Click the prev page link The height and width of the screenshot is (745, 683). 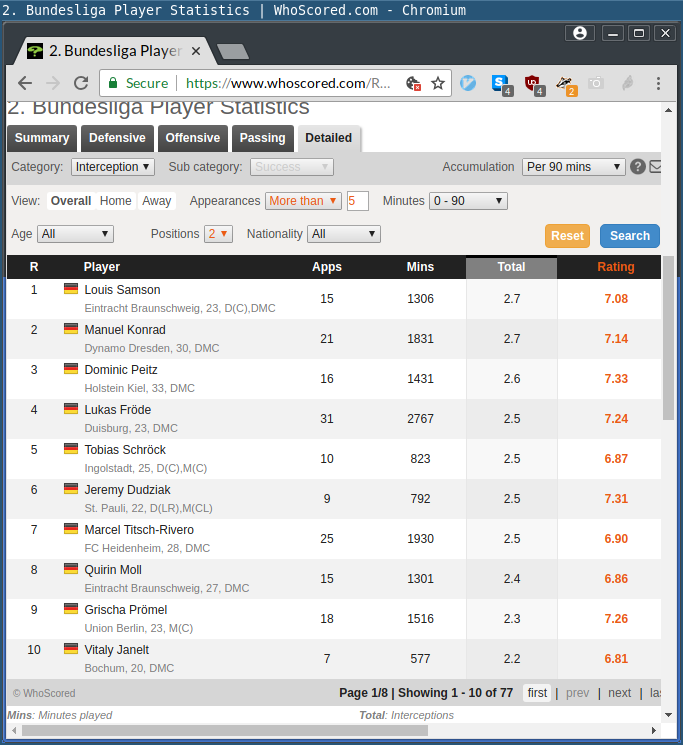point(577,693)
